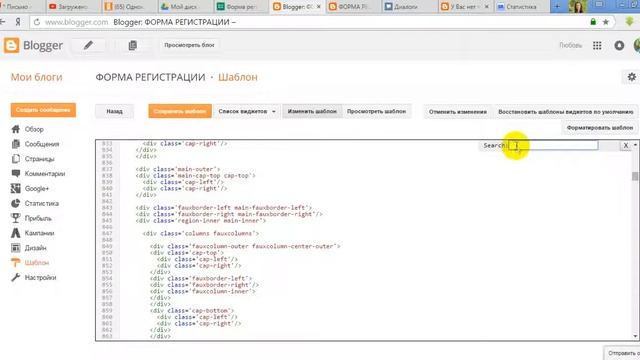Open the notifications icon
The width and height of the screenshot is (640, 360).
coord(619,45)
